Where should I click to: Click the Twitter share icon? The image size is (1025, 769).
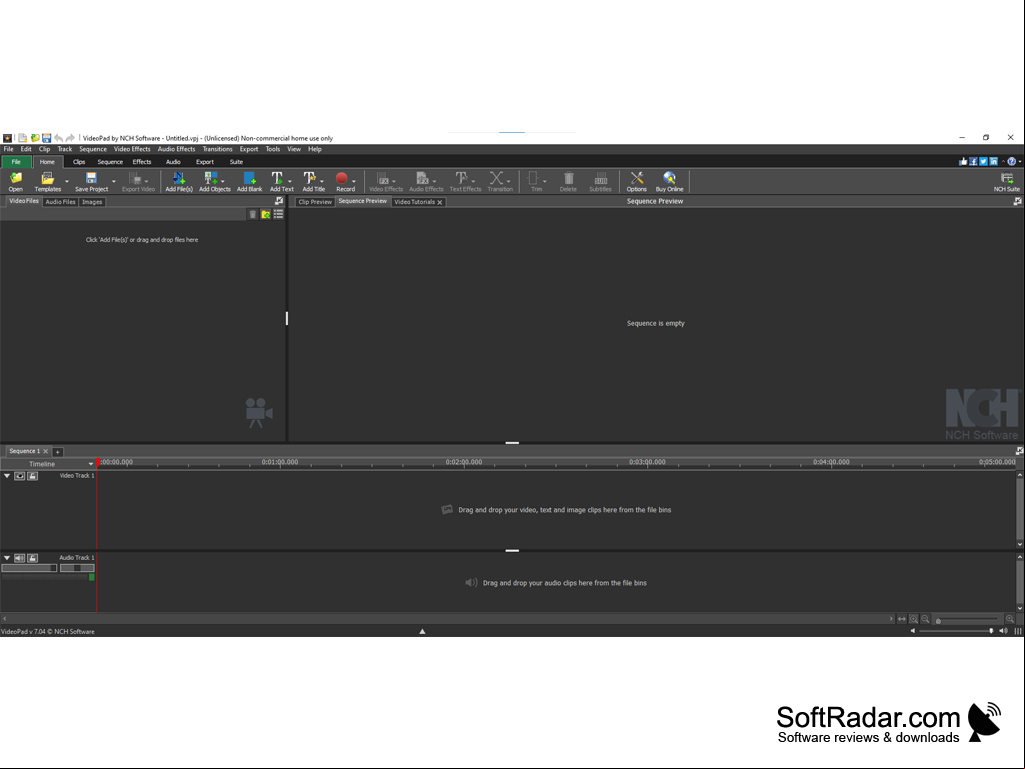coord(983,162)
